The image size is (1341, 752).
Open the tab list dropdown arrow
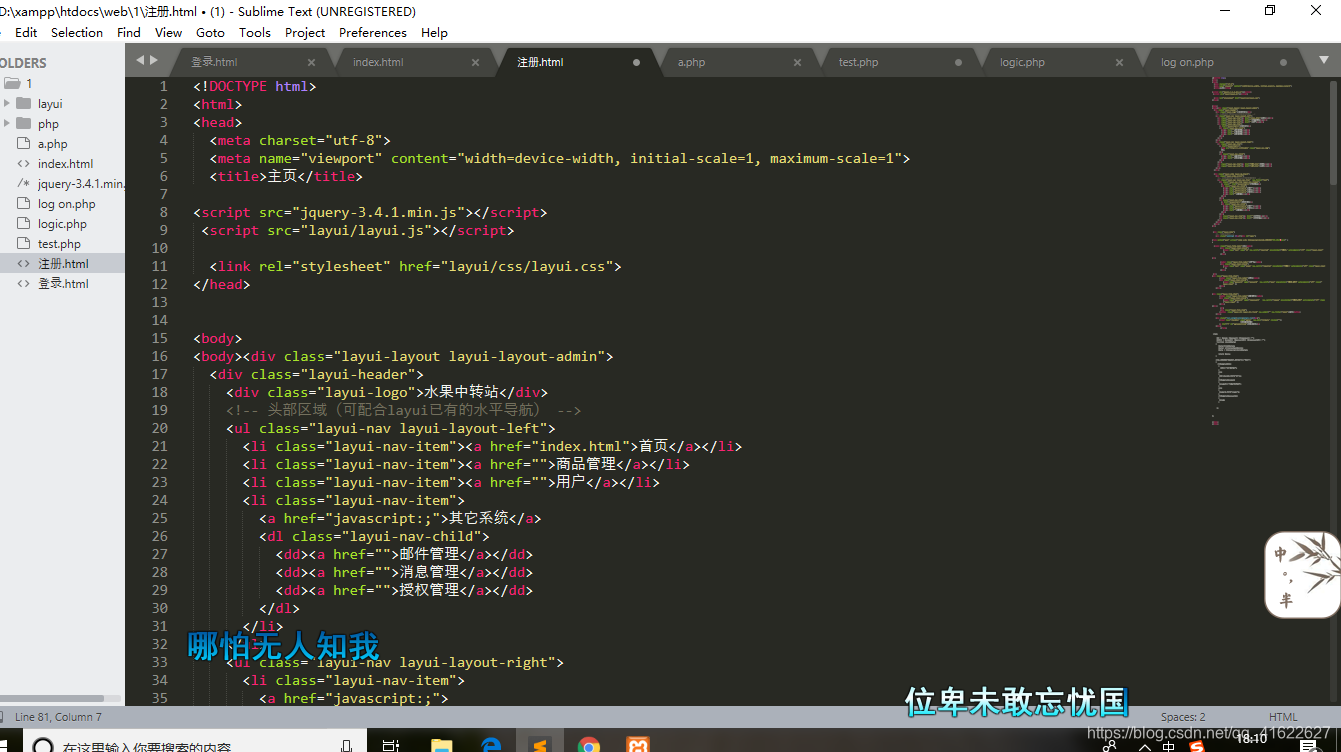point(1322,61)
